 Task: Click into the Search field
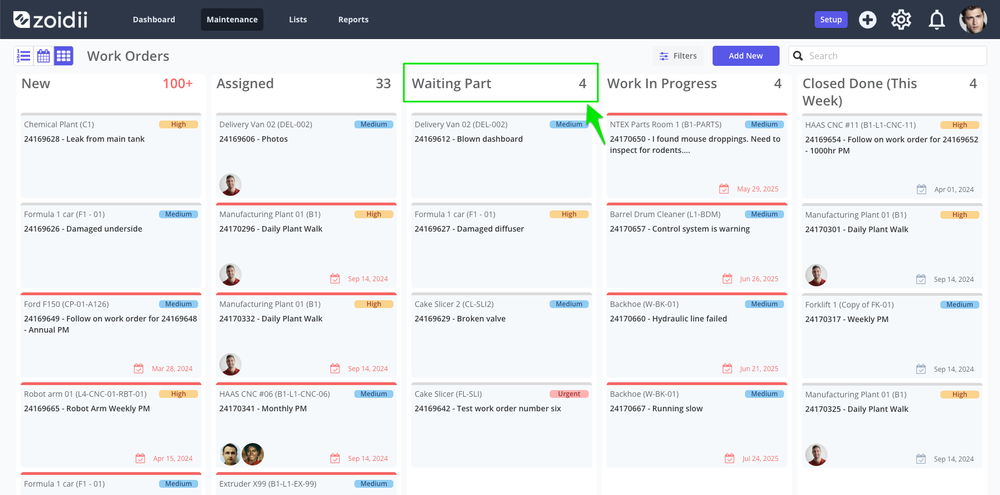pos(887,56)
